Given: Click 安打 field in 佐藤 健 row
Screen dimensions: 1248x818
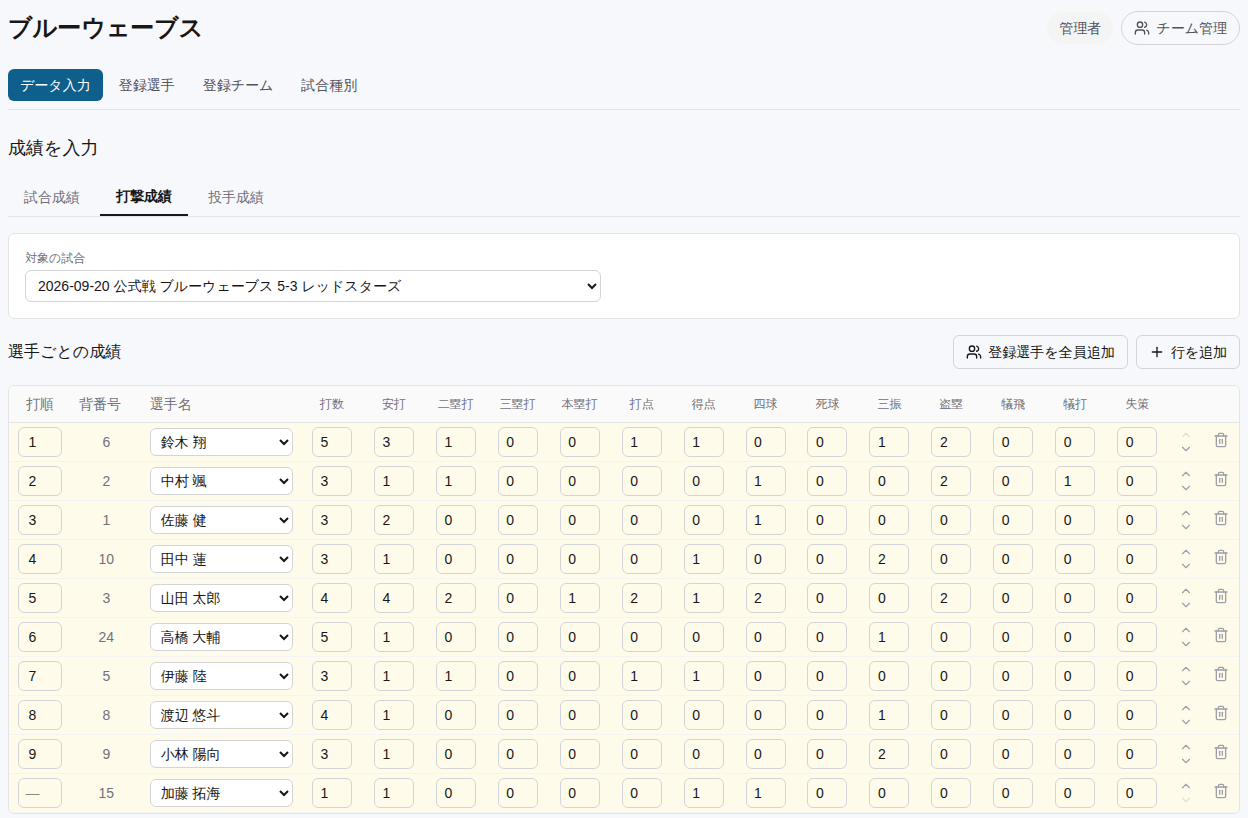Looking at the screenshot, I should (394, 520).
